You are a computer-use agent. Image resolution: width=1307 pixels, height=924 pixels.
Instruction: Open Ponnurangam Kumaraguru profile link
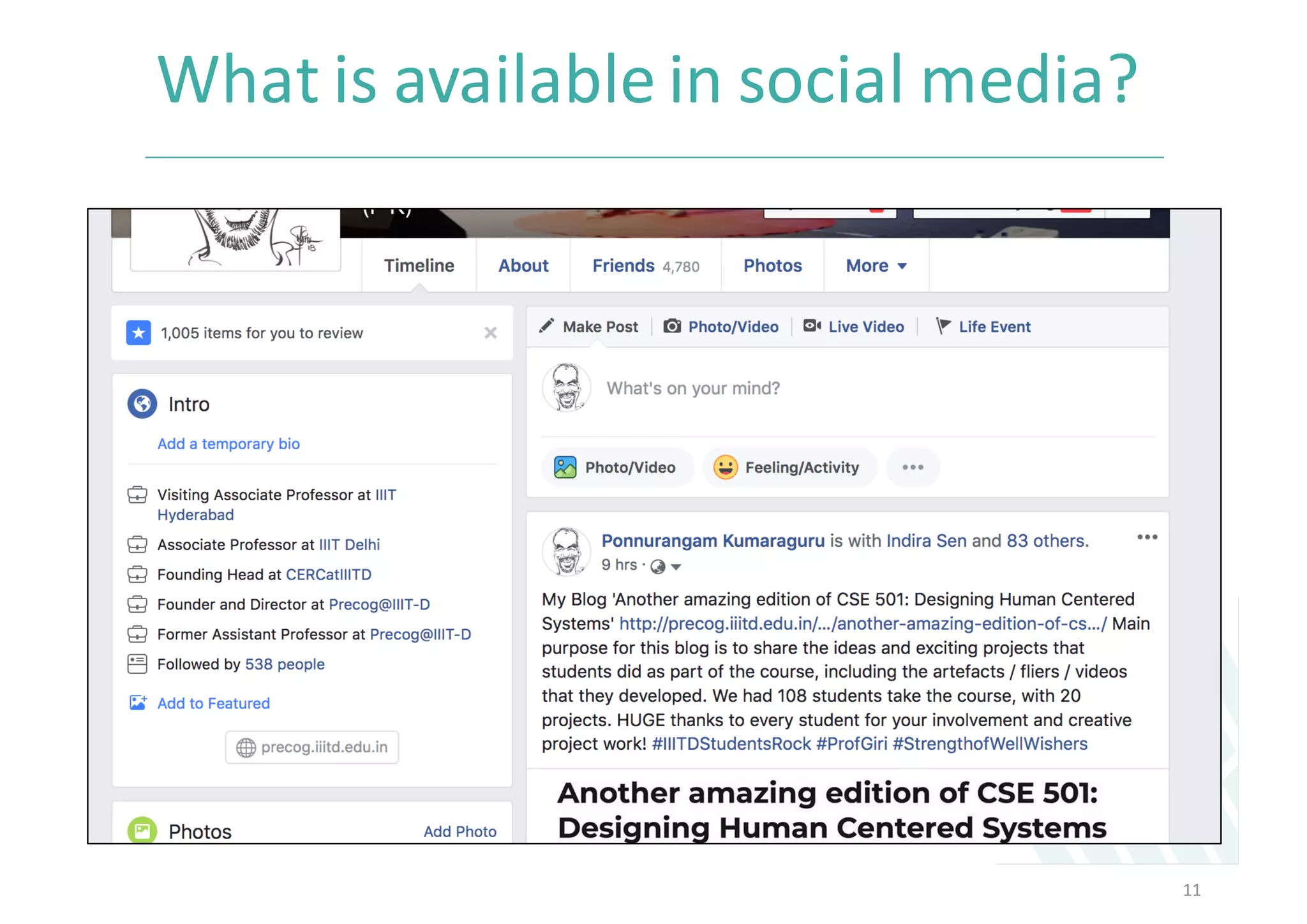tap(713, 540)
